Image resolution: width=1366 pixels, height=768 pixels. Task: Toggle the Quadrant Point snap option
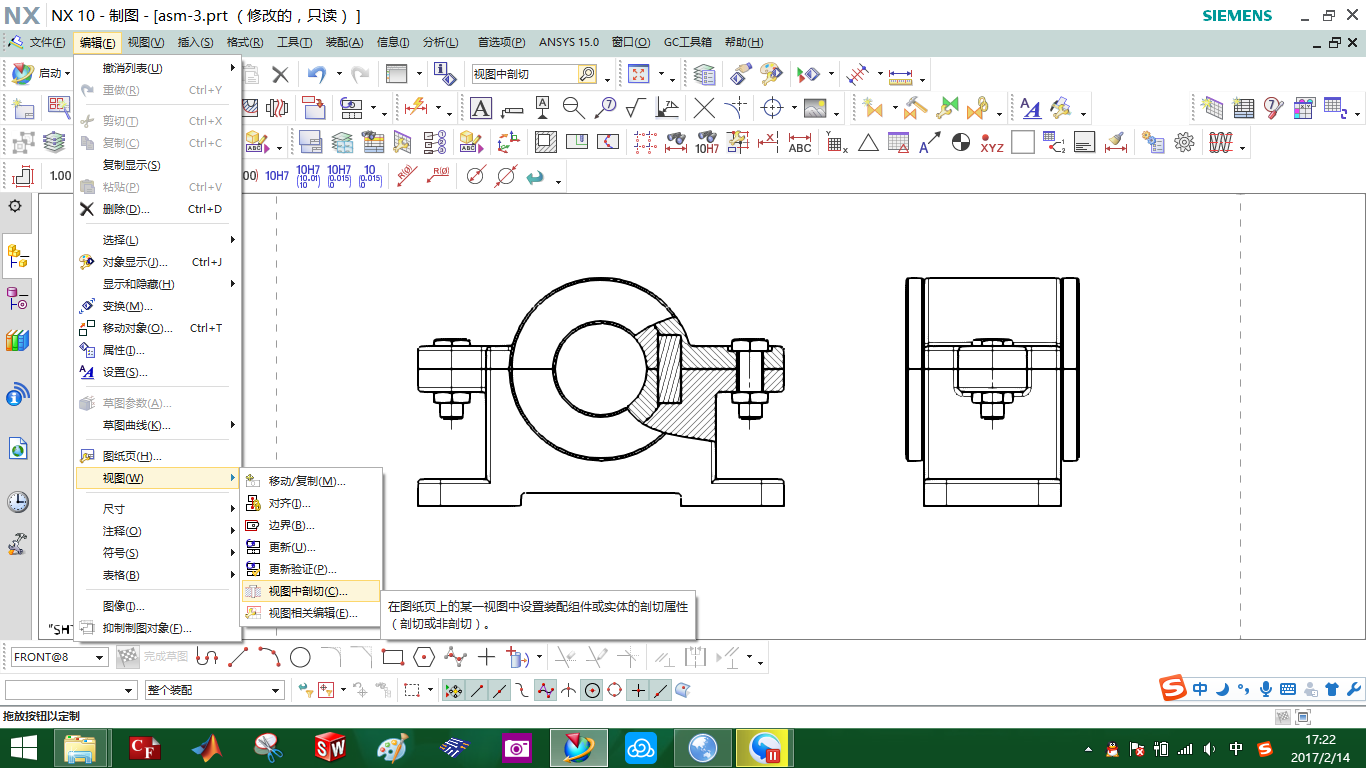tap(615, 690)
